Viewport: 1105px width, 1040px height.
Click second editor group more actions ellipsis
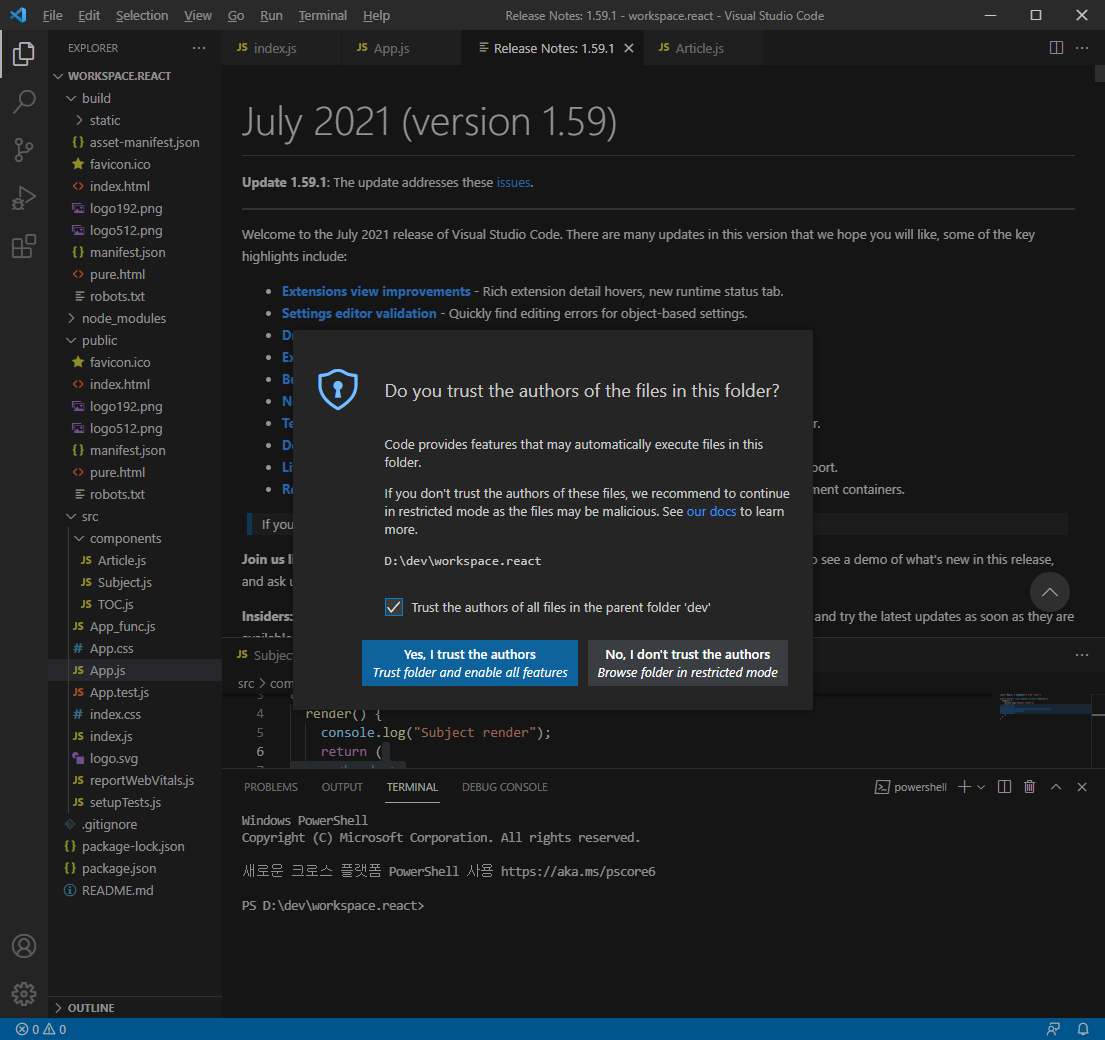coord(1082,655)
